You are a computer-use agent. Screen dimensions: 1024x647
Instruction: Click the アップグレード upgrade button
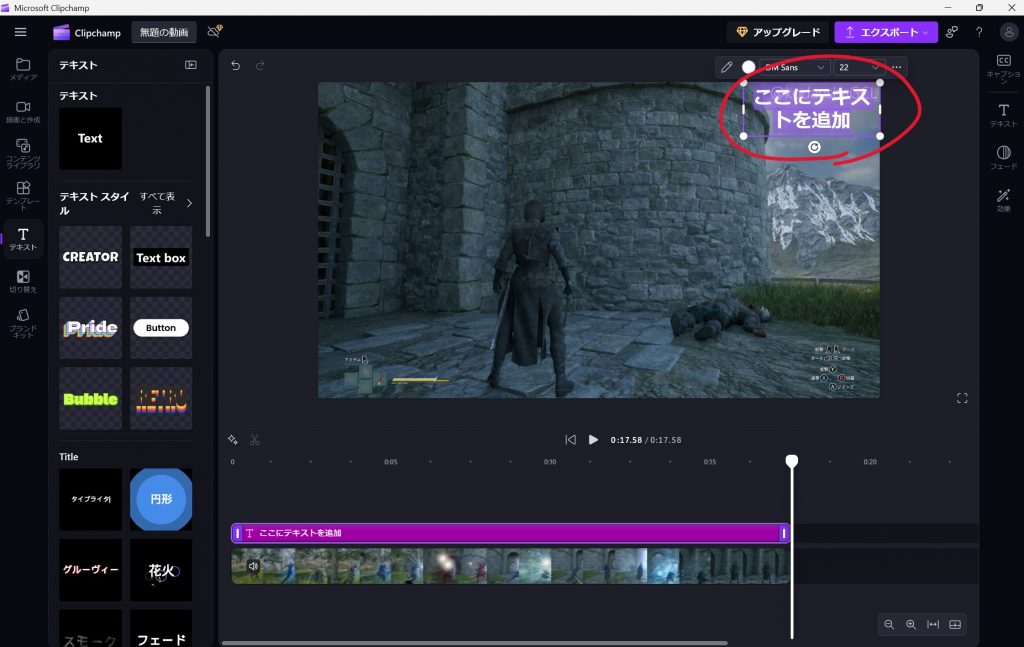coord(778,32)
